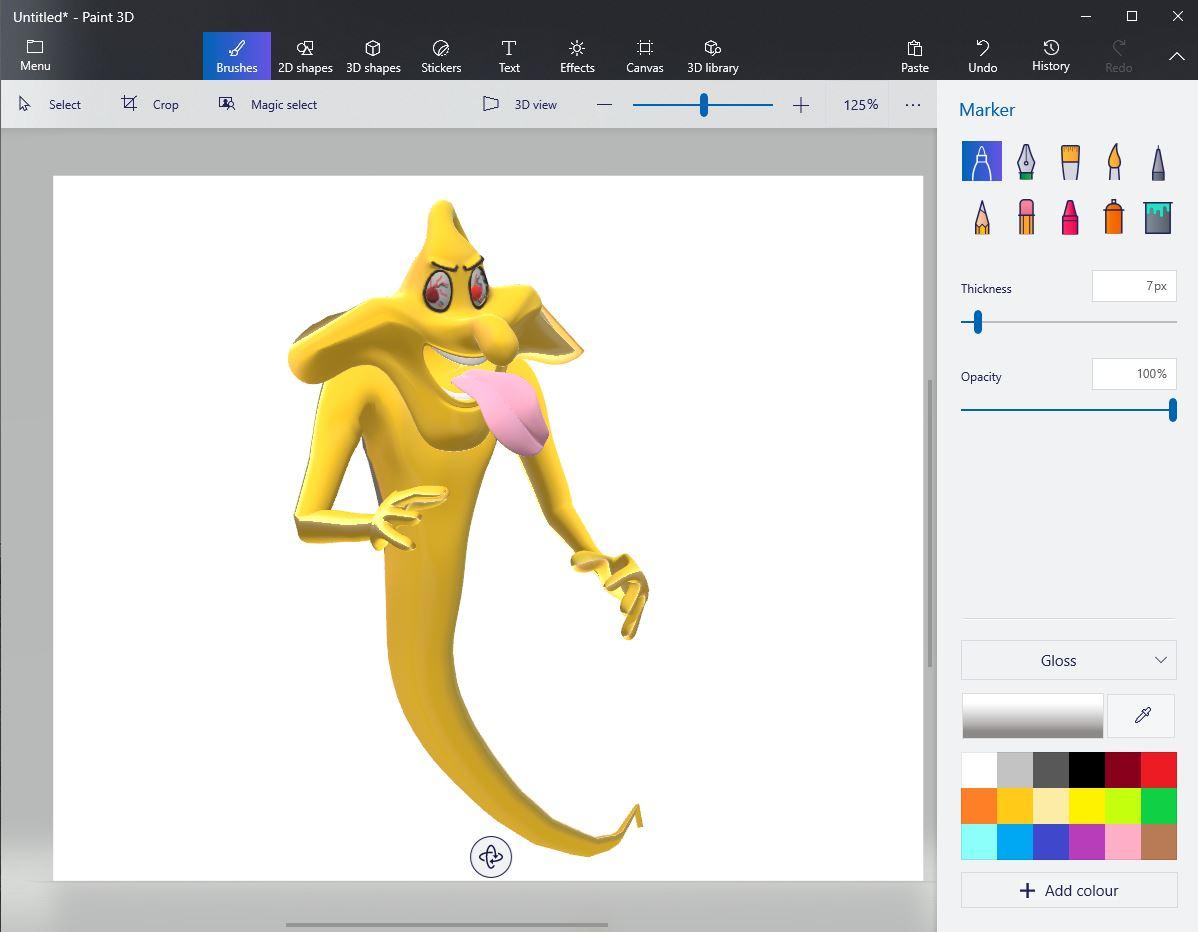The width and height of the screenshot is (1198, 932).
Task: Choose the indigo colour swatch
Action: point(1051,842)
